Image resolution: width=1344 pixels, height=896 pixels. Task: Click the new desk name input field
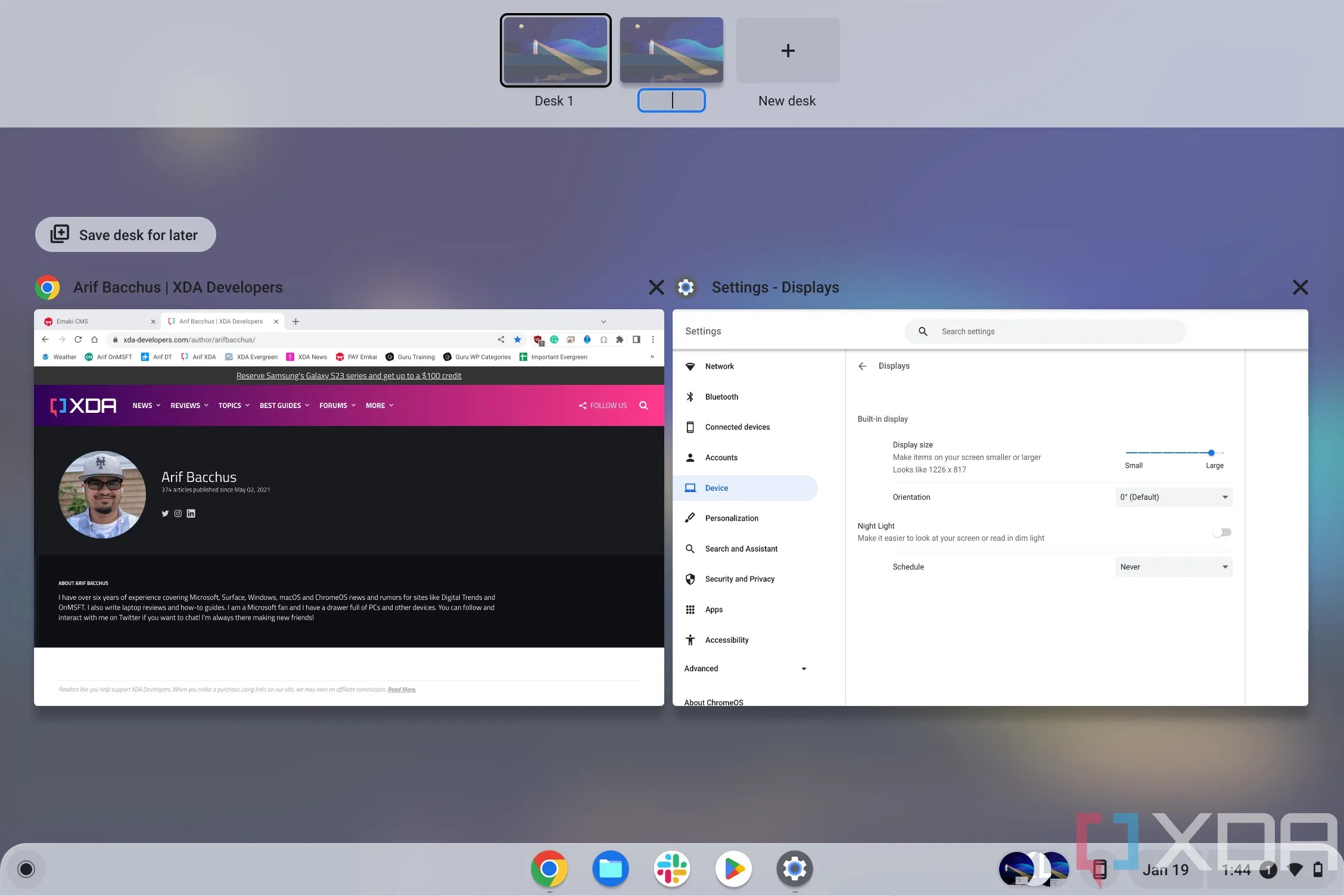(671, 100)
